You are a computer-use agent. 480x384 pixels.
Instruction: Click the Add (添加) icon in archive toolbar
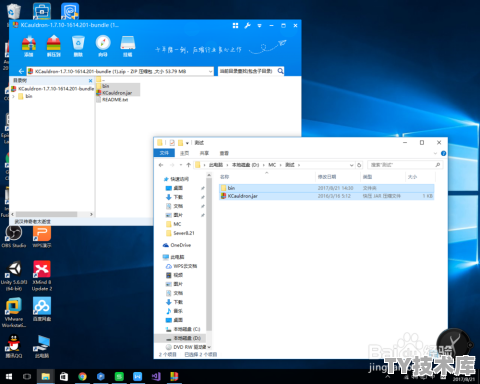click(x=29, y=46)
